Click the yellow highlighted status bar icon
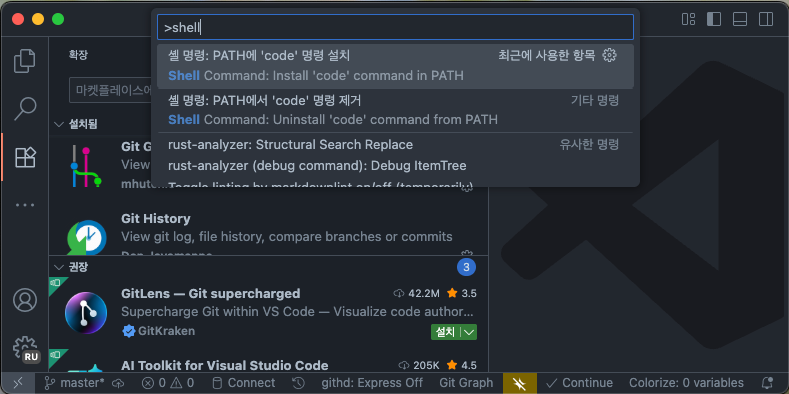 pyautogui.click(x=519, y=383)
